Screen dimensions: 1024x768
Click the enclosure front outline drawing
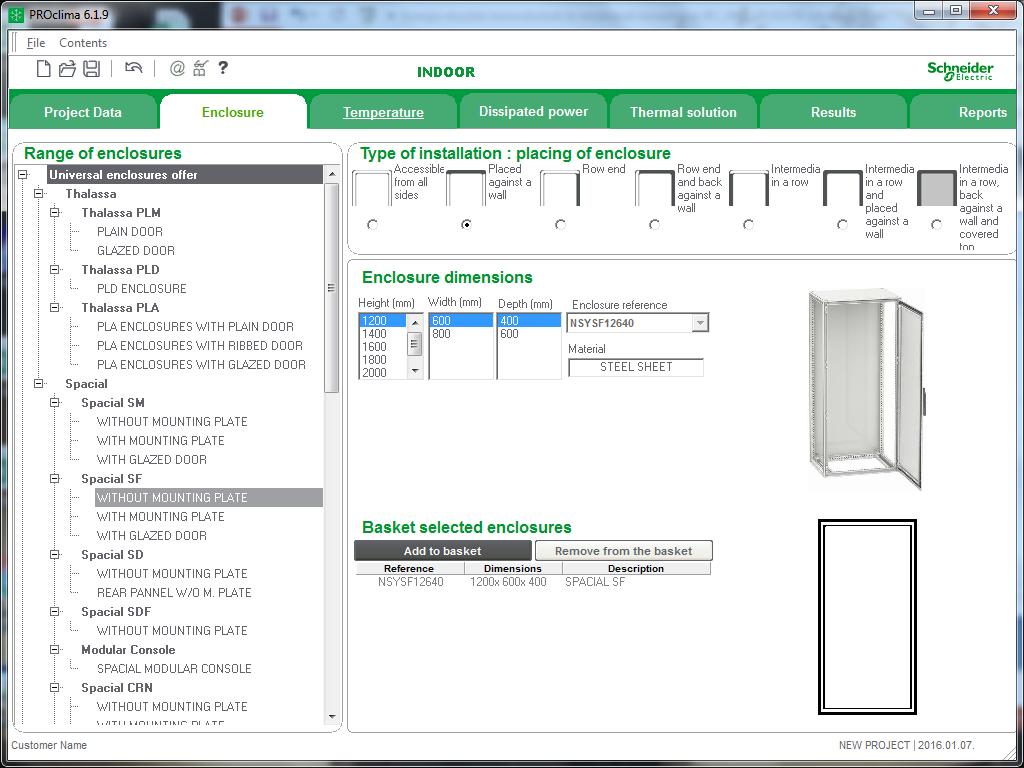click(x=867, y=617)
